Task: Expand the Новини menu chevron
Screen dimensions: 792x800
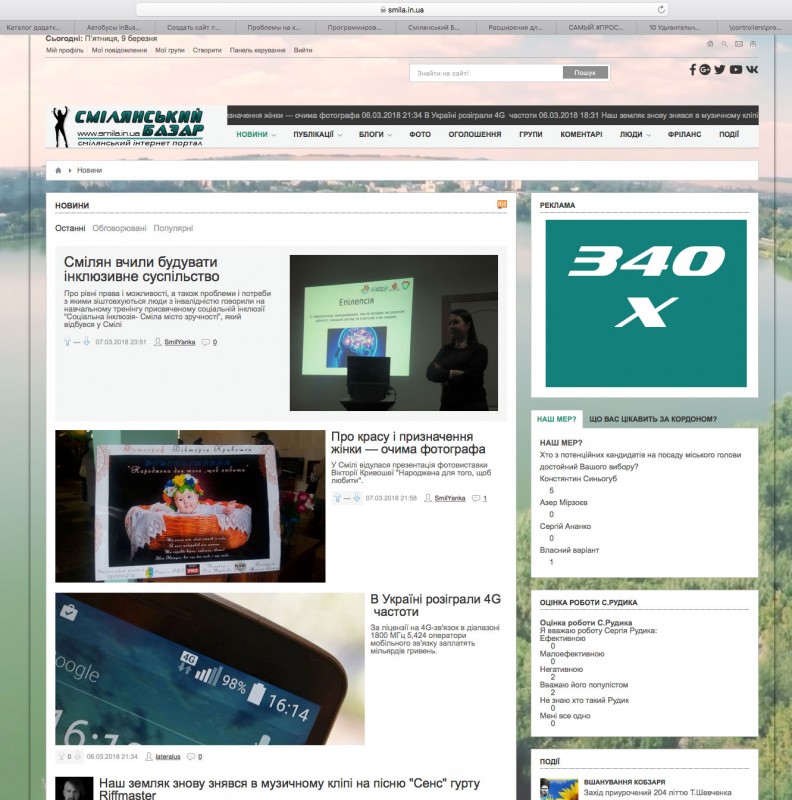Action: pos(274,135)
